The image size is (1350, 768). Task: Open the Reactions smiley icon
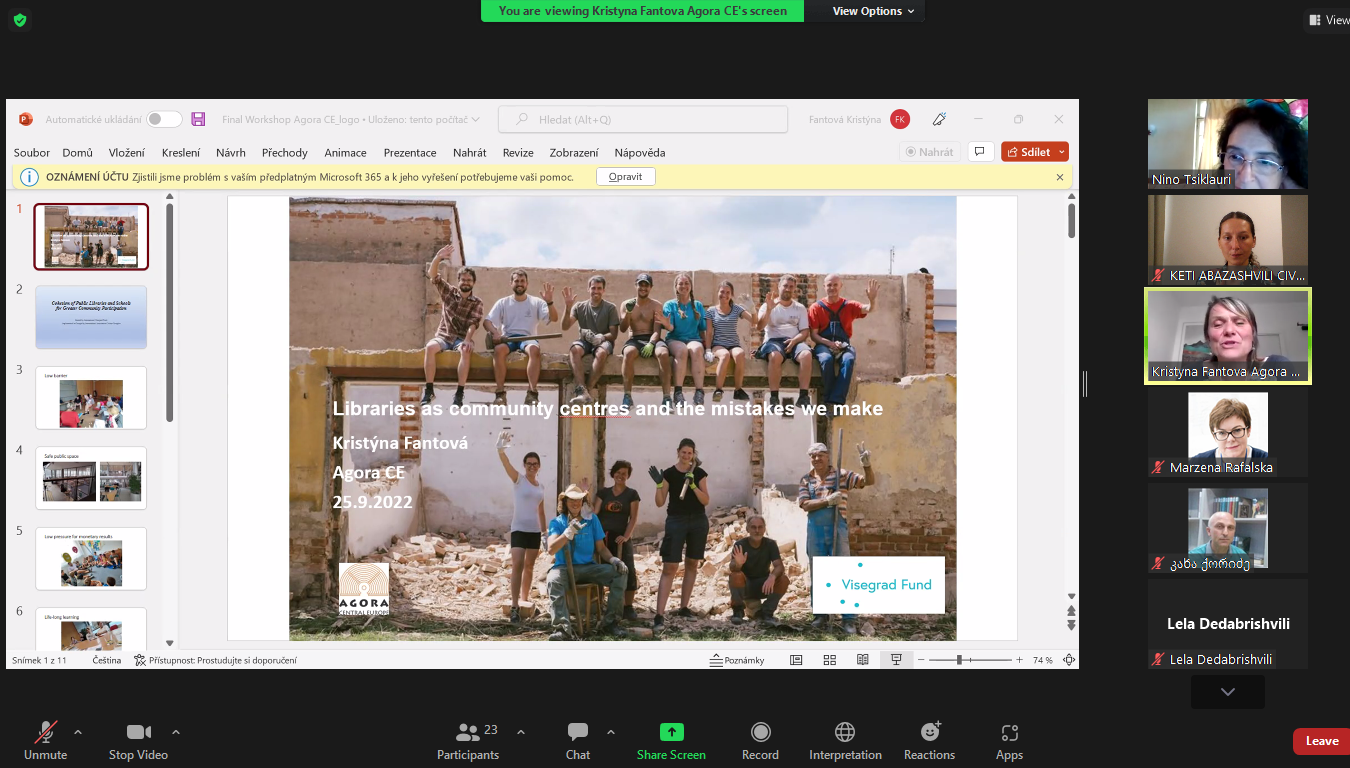[x=929, y=733]
